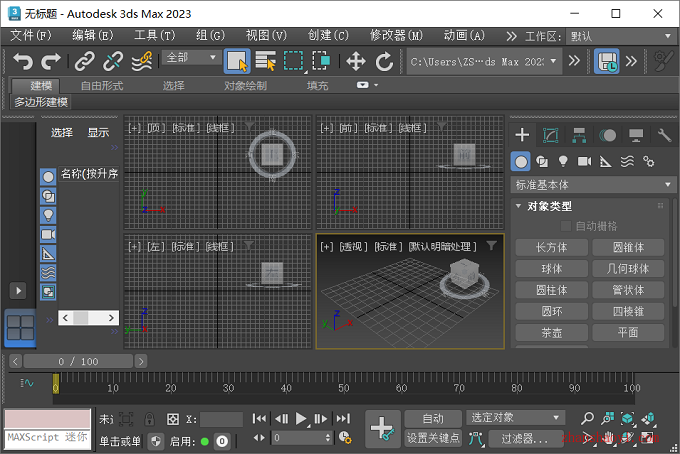Screen dimensions: 680x454
Task: Toggle lights display filter in Scene Explorer
Action: click(x=48, y=215)
